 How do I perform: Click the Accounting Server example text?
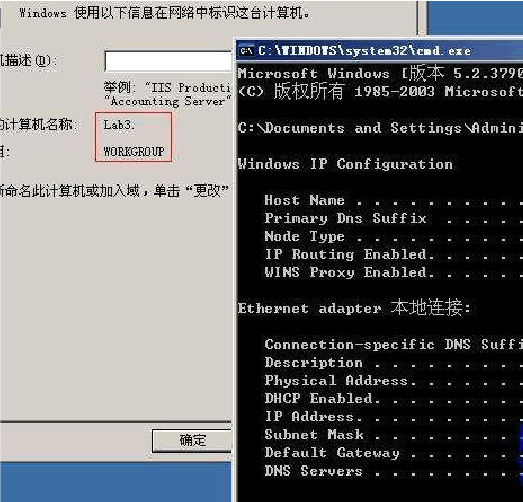coord(168,101)
